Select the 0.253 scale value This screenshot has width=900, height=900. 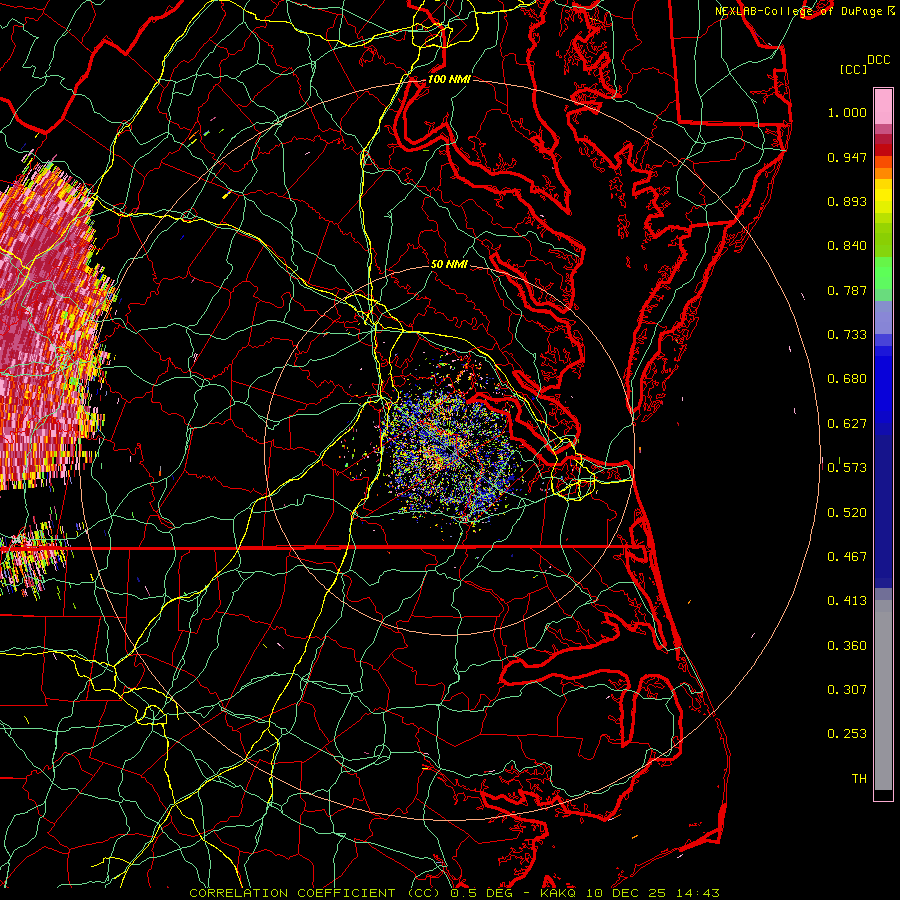[847, 734]
